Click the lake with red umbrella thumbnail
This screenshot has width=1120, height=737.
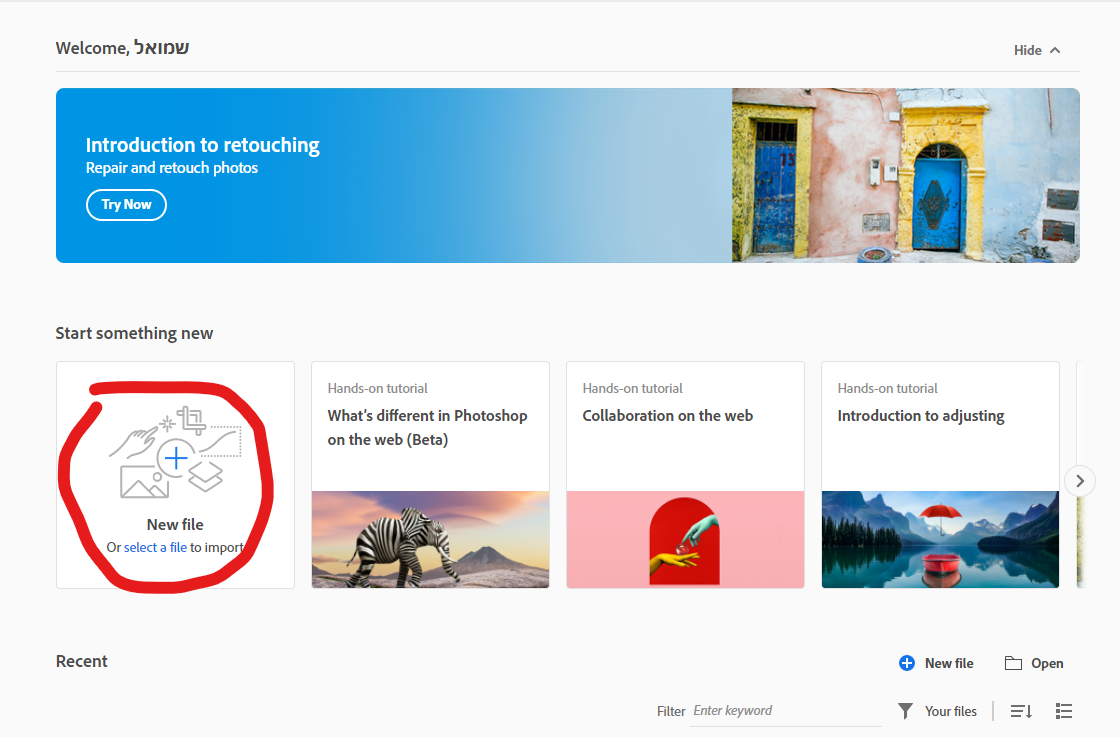pos(940,539)
